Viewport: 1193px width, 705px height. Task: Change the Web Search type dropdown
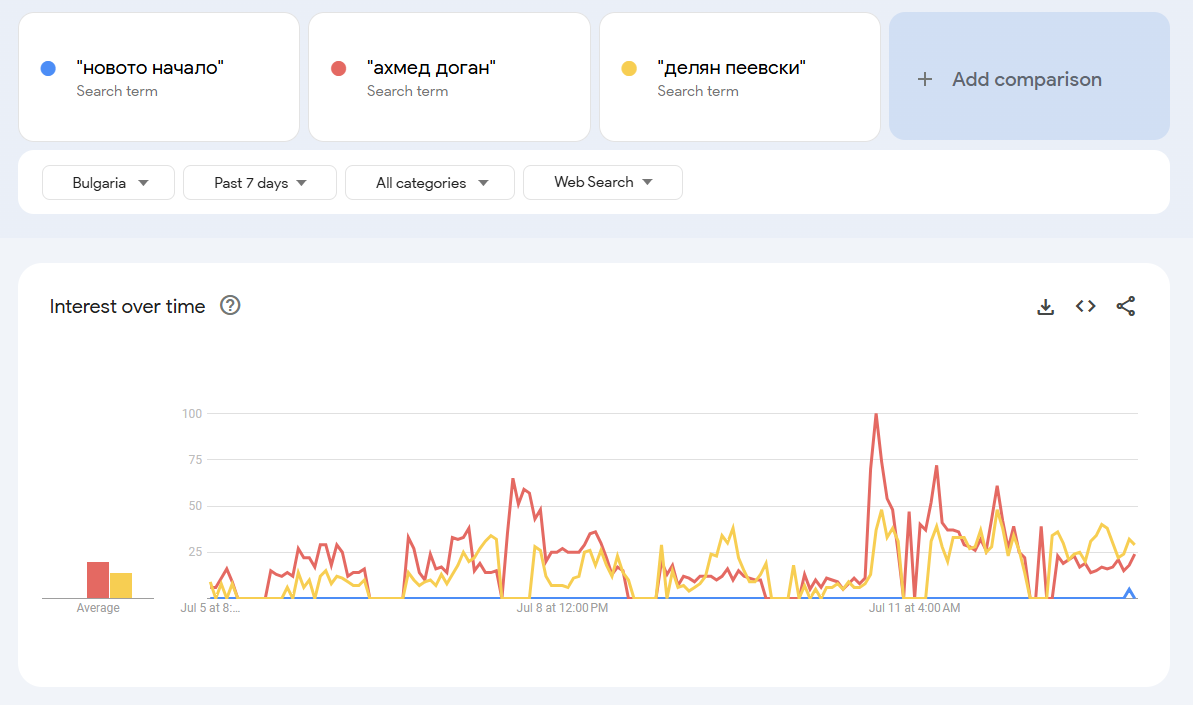pyautogui.click(x=603, y=183)
